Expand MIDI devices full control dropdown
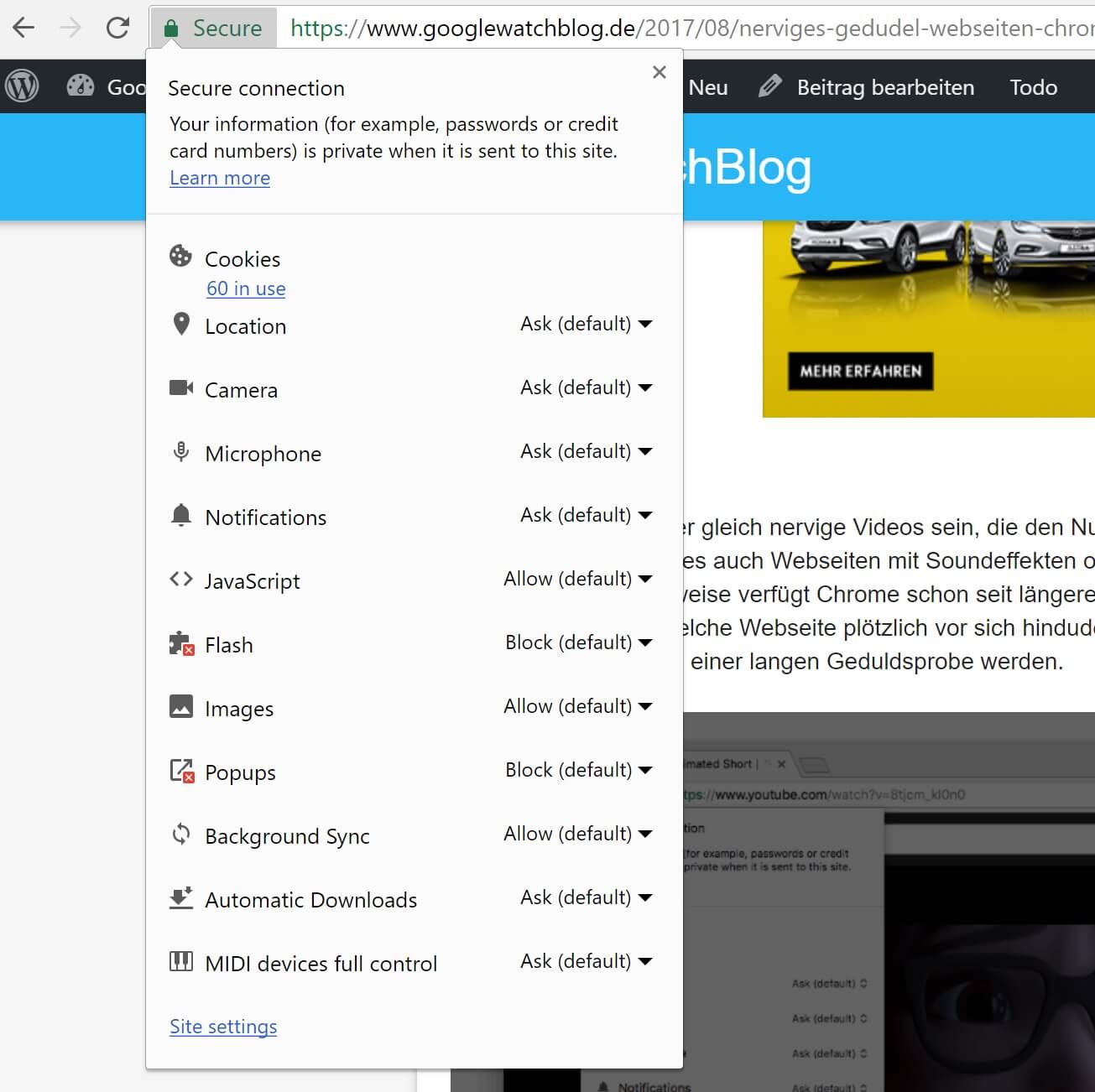This screenshot has width=1095, height=1092. click(x=586, y=961)
